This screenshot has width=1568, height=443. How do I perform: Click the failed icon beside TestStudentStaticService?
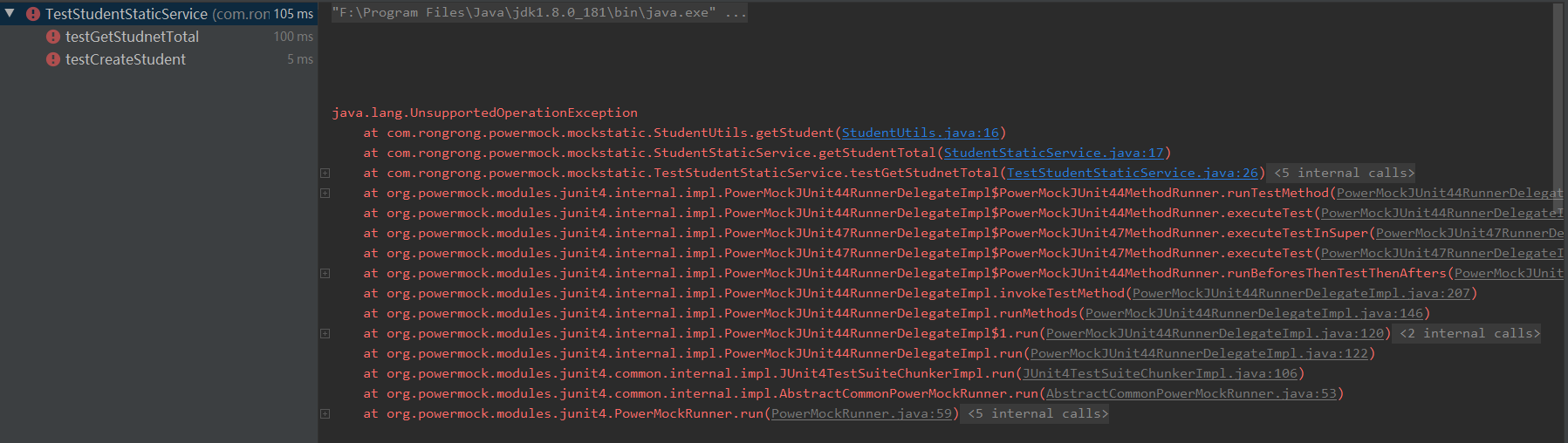tap(33, 14)
